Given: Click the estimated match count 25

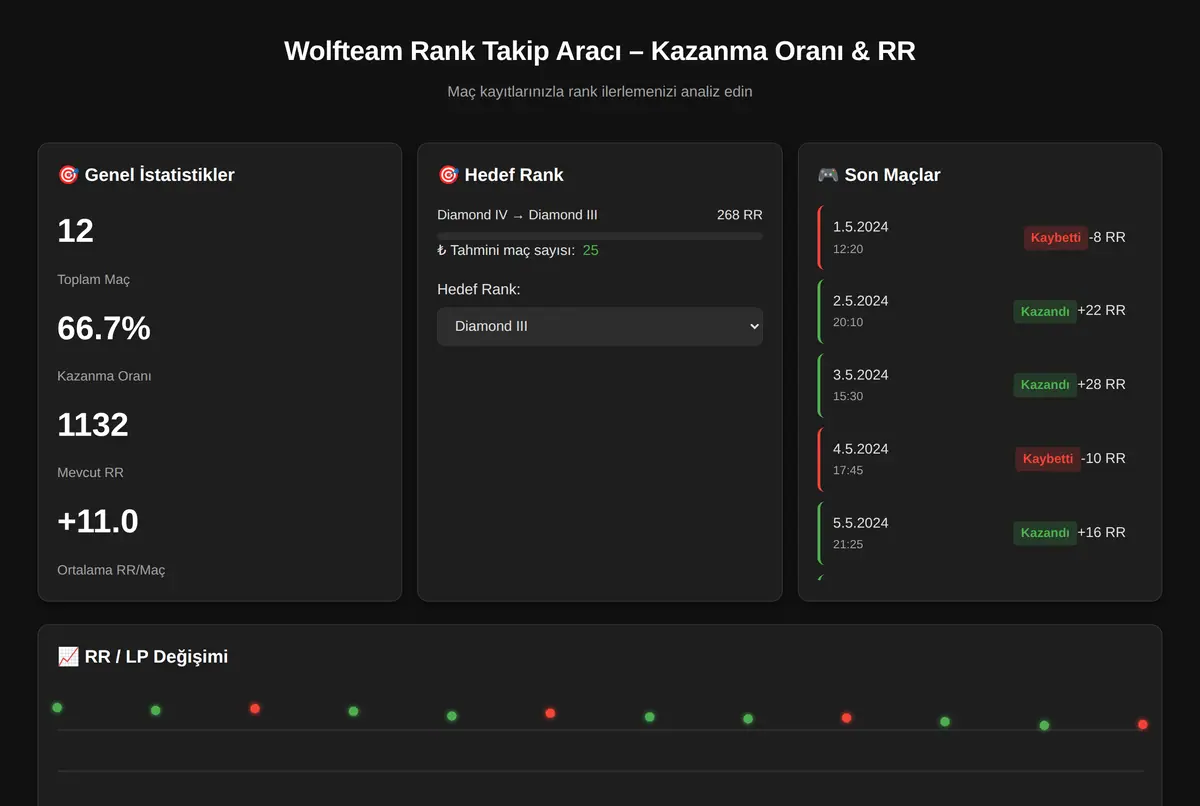Looking at the screenshot, I should tap(590, 250).
